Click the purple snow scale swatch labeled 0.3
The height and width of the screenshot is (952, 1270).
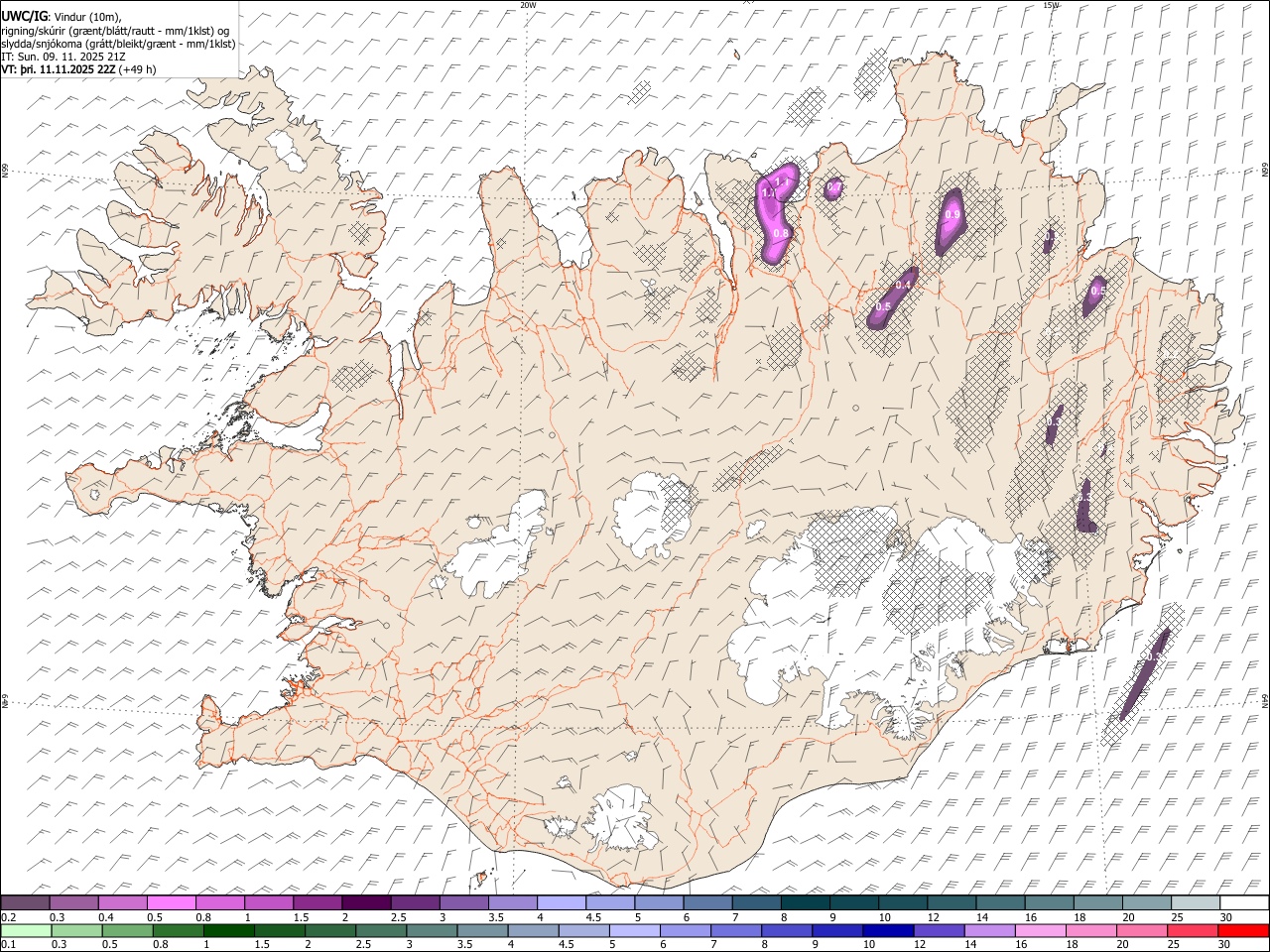click(74, 903)
